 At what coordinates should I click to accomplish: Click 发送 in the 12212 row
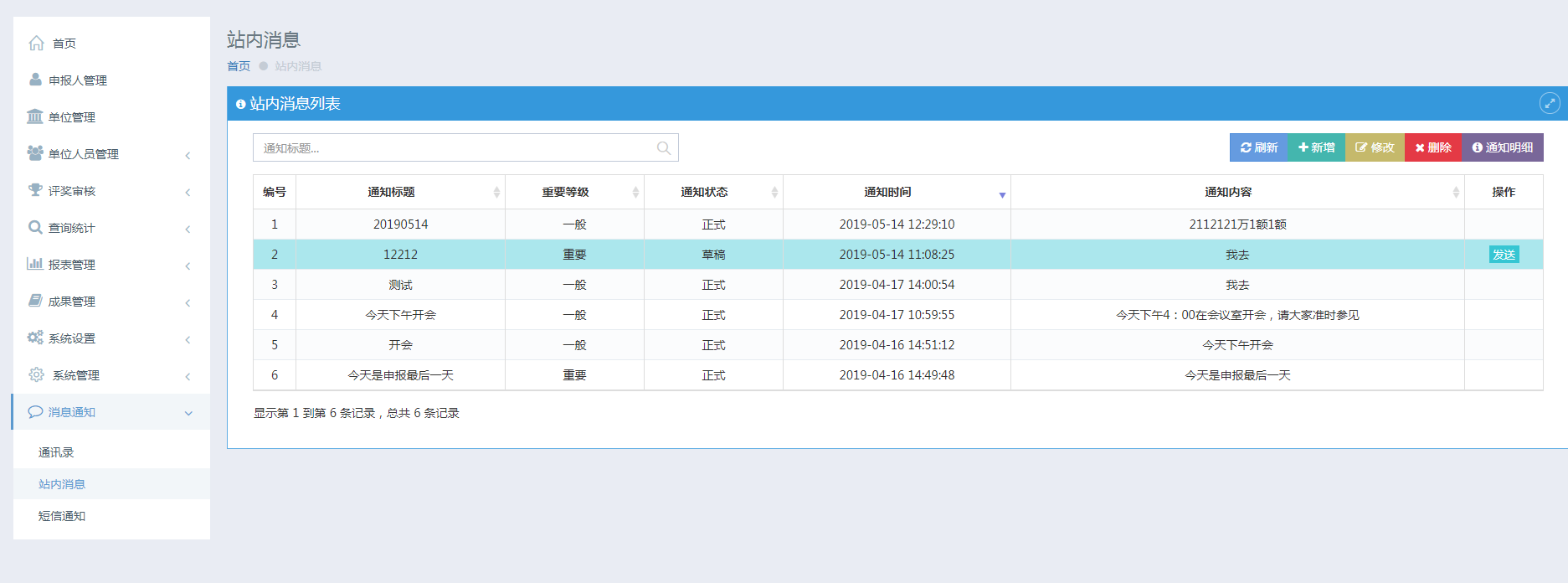[1504, 255]
